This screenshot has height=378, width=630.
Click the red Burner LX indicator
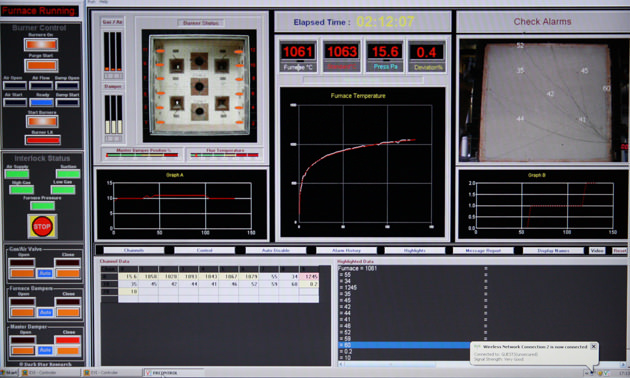43,140
